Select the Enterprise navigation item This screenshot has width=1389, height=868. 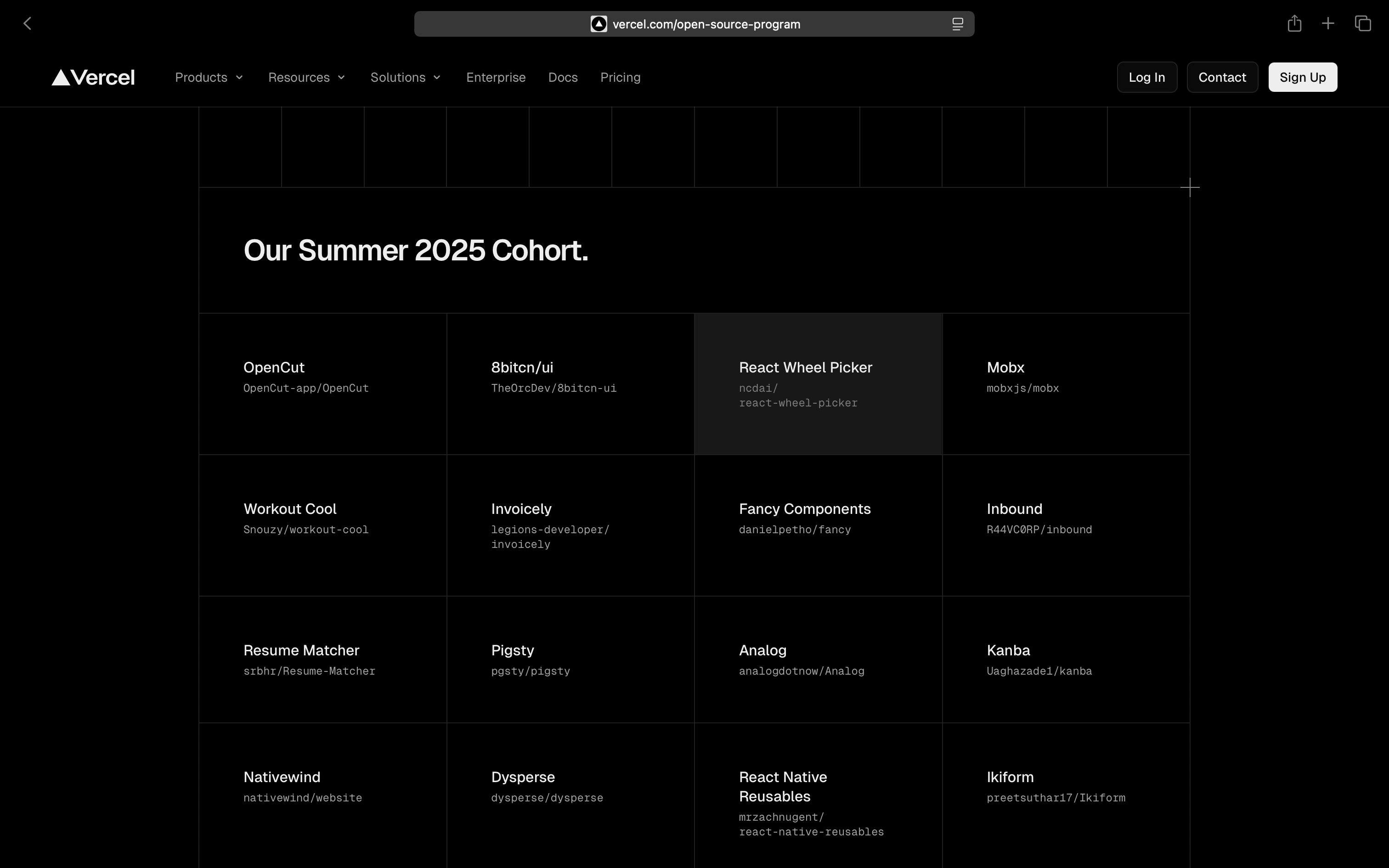(x=495, y=78)
